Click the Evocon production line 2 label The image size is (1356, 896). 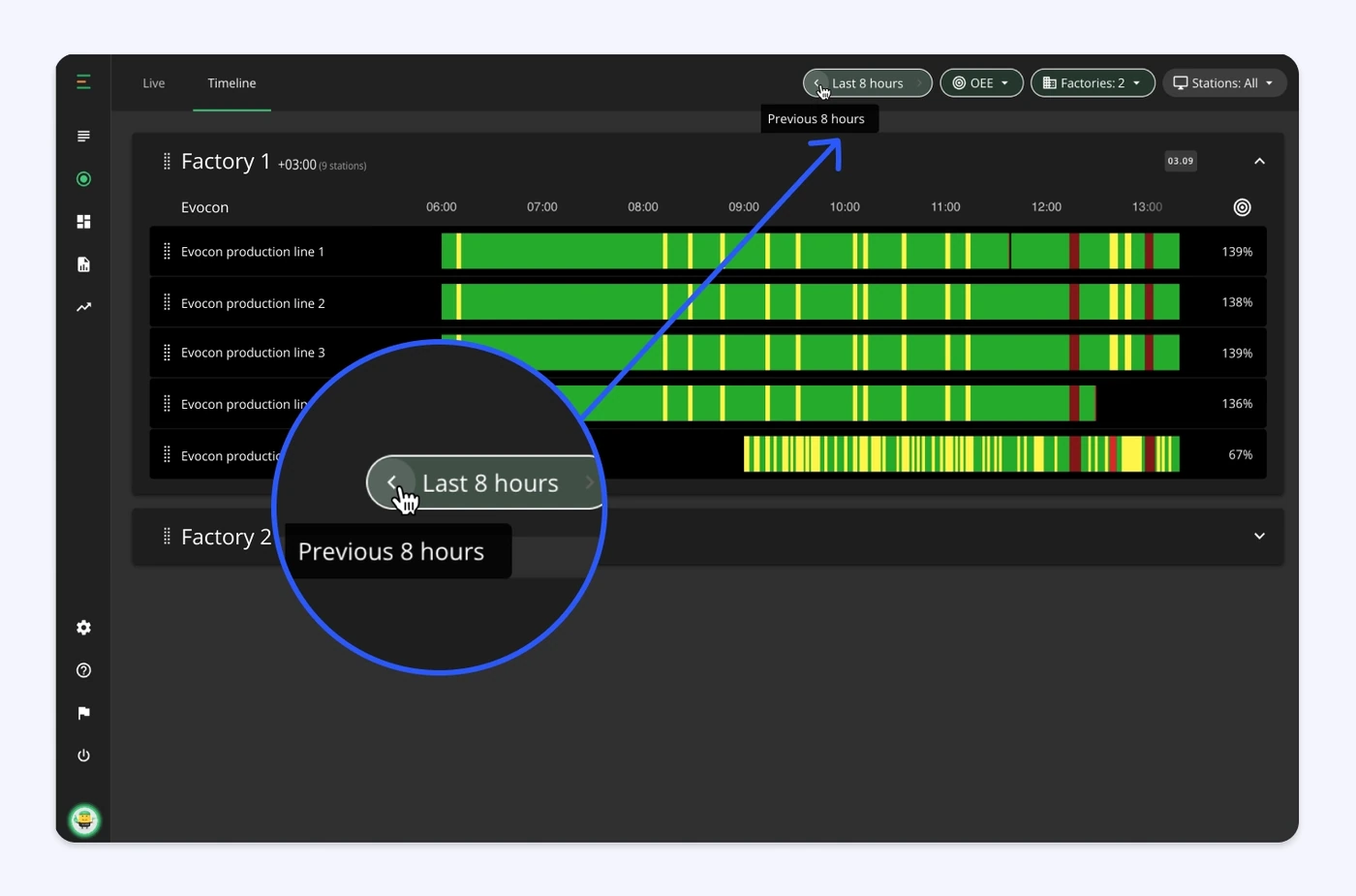(253, 303)
